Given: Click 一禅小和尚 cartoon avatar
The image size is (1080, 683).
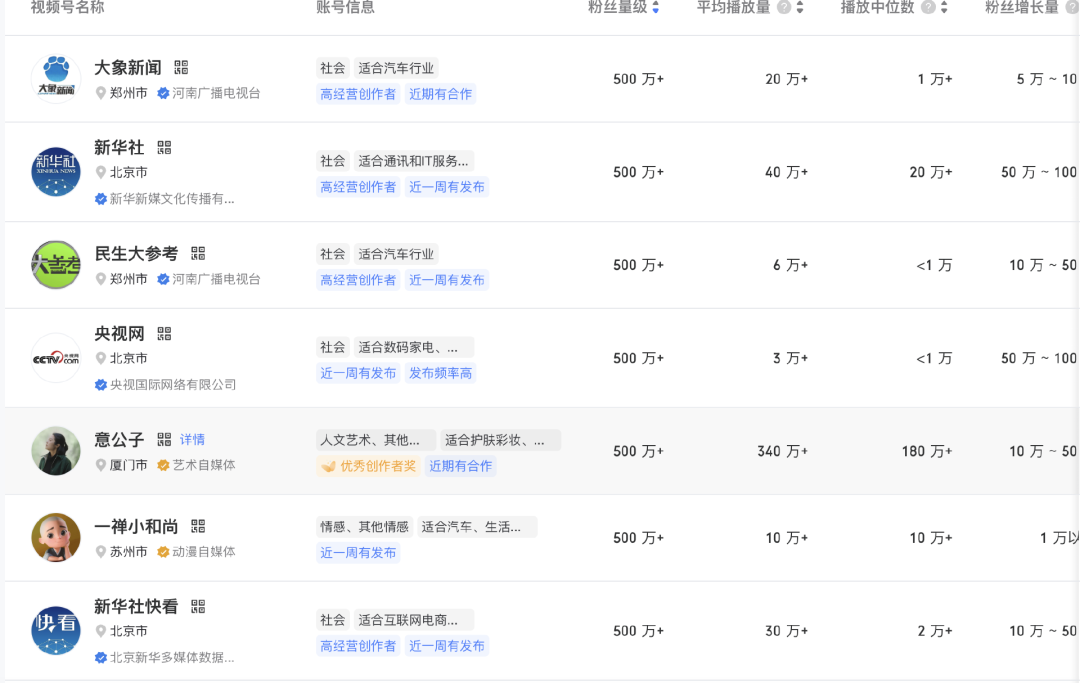Looking at the screenshot, I should [56, 538].
